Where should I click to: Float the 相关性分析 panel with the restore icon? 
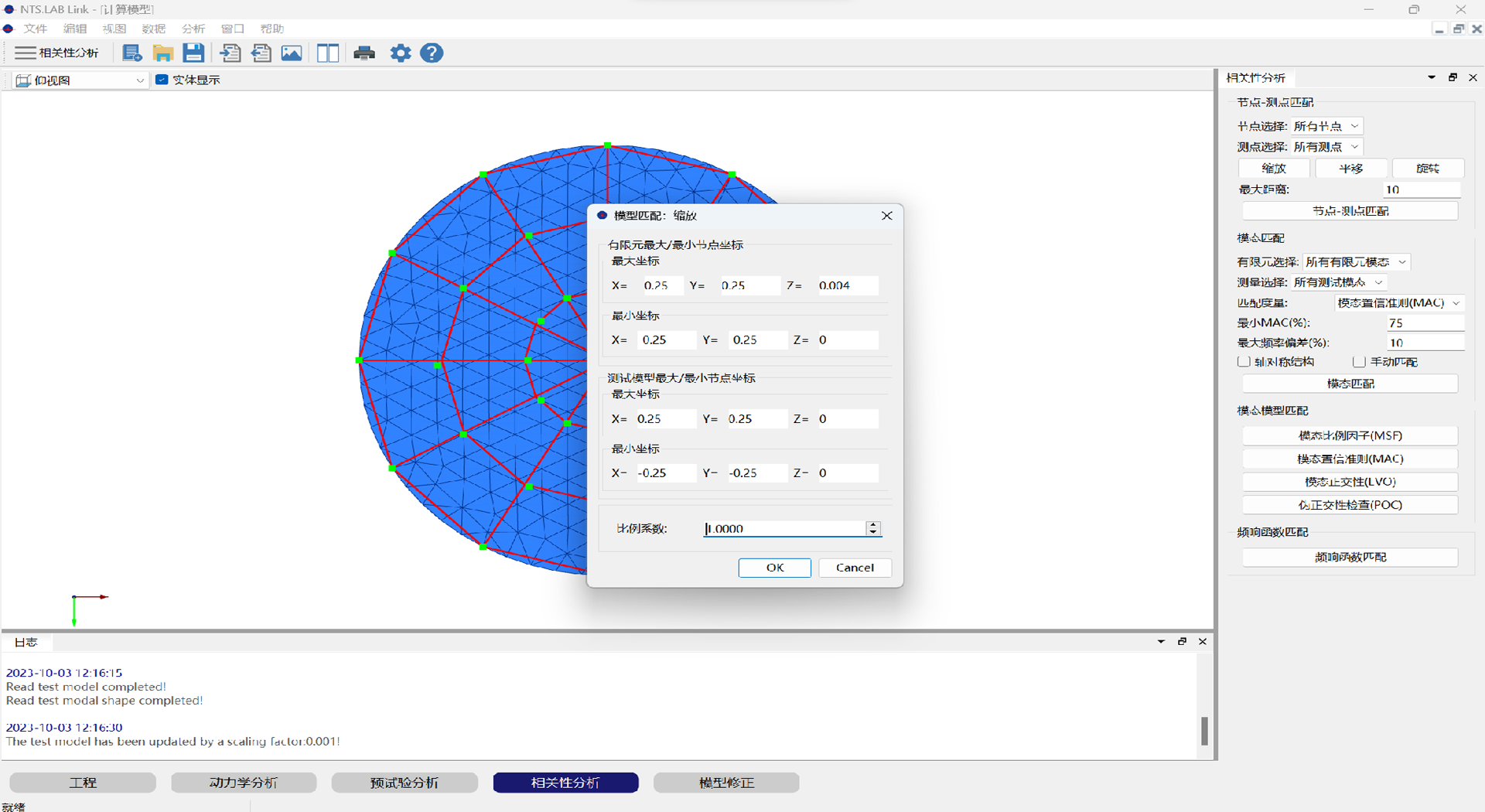(1453, 77)
